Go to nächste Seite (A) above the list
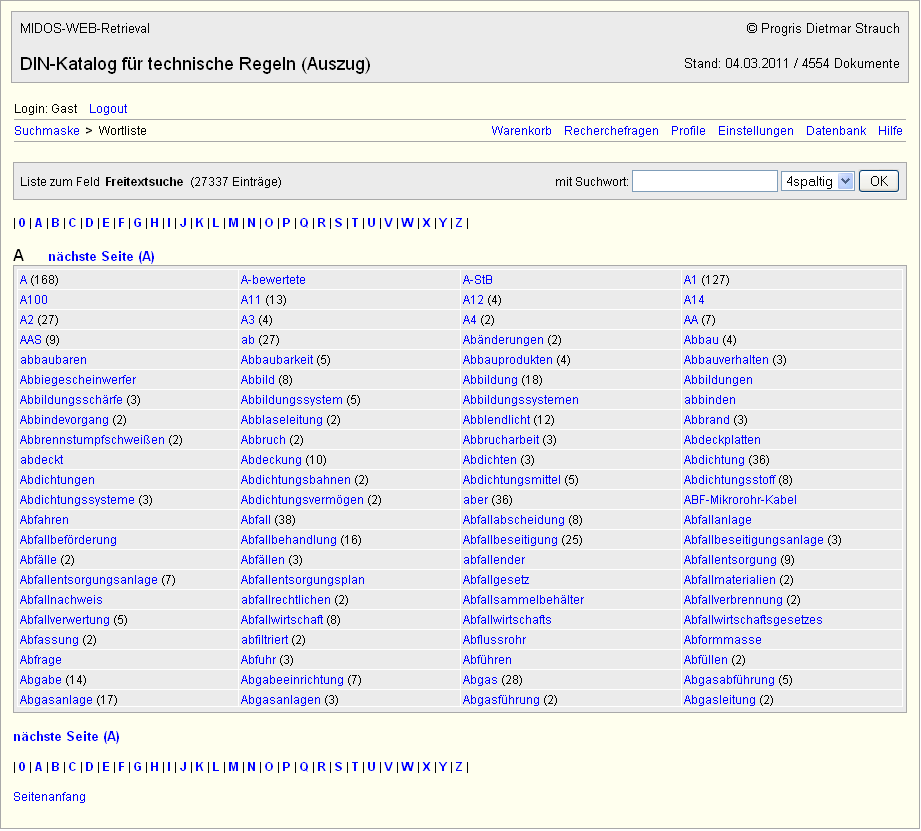 pyautogui.click(x=101, y=257)
